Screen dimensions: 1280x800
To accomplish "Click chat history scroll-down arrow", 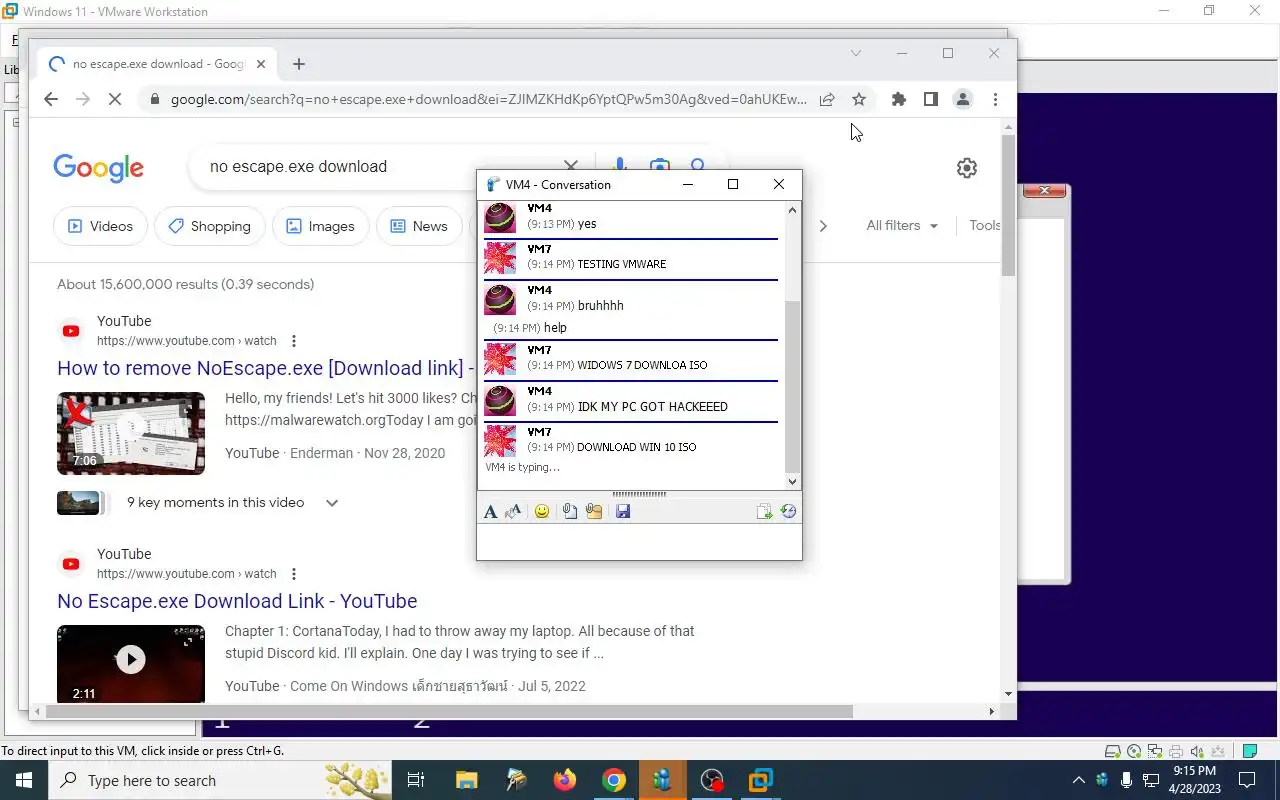I will 793,481.
